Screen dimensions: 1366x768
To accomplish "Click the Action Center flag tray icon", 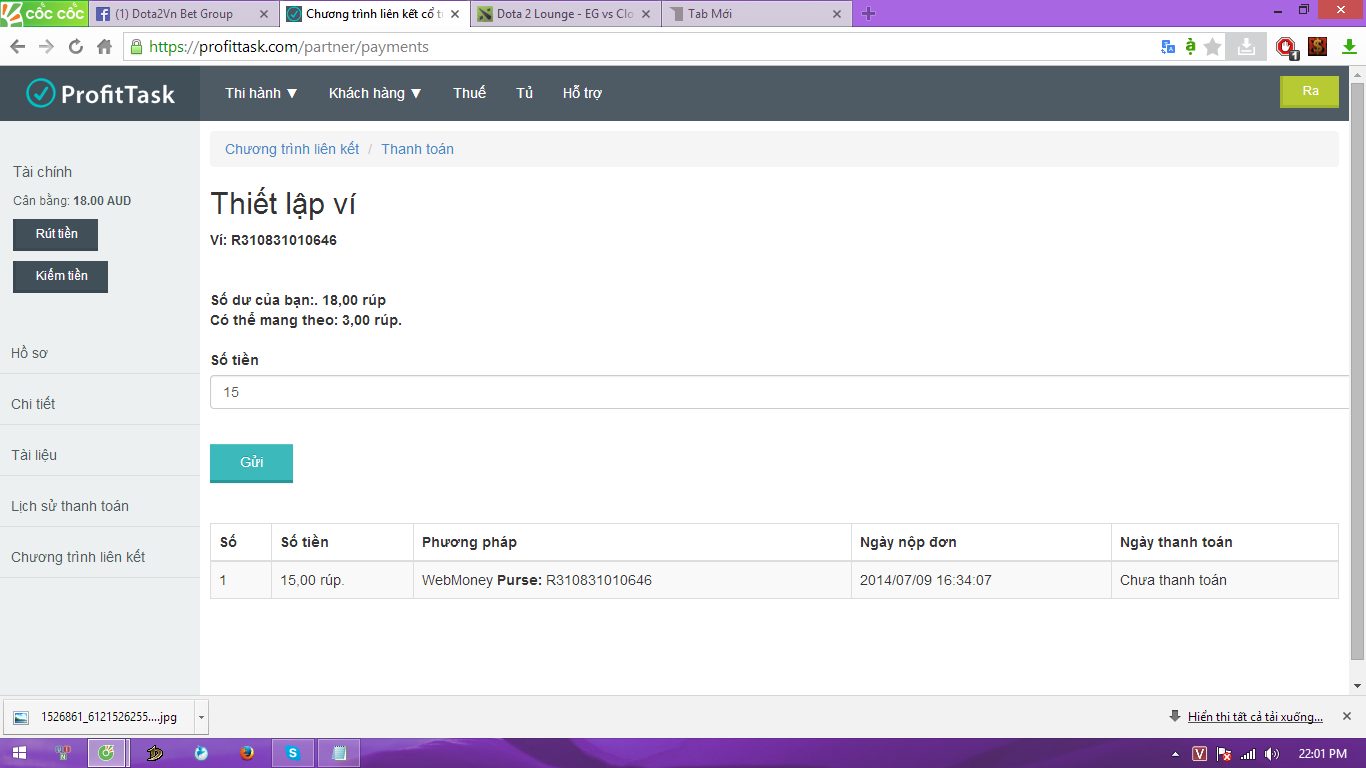I will coord(1224,754).
